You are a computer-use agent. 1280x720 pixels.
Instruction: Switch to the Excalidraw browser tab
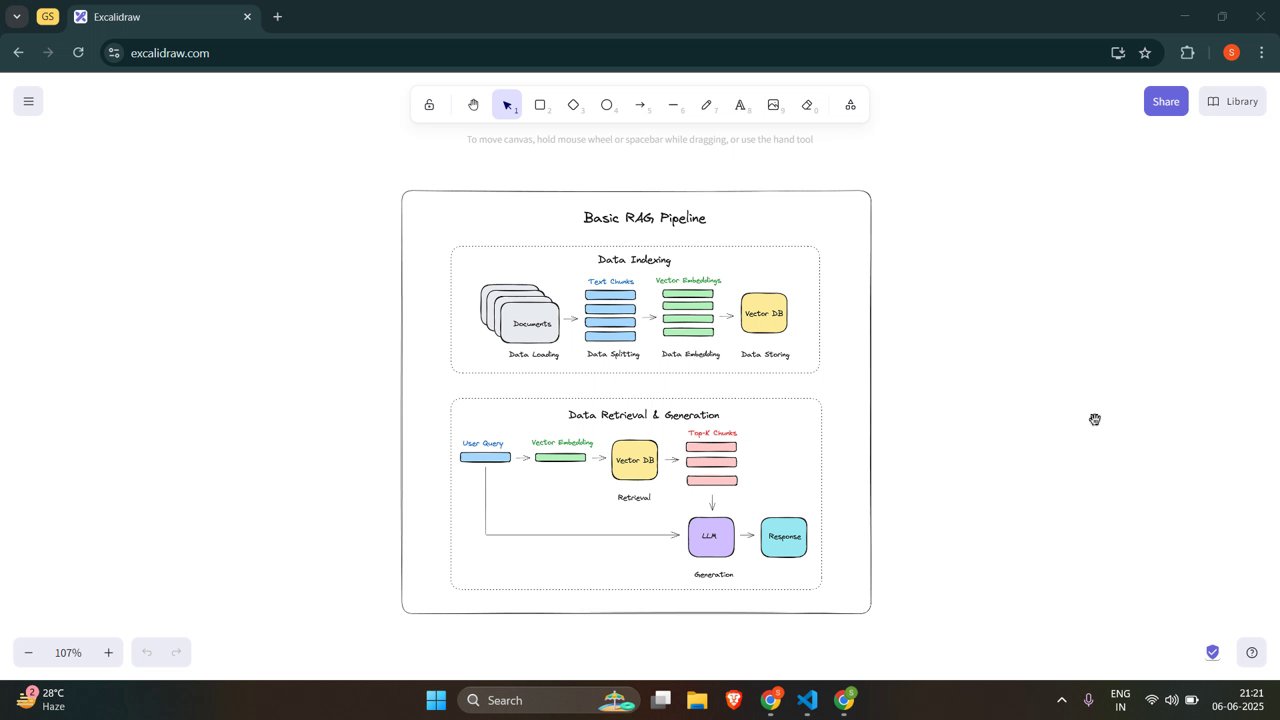click(x=163, y=17)
